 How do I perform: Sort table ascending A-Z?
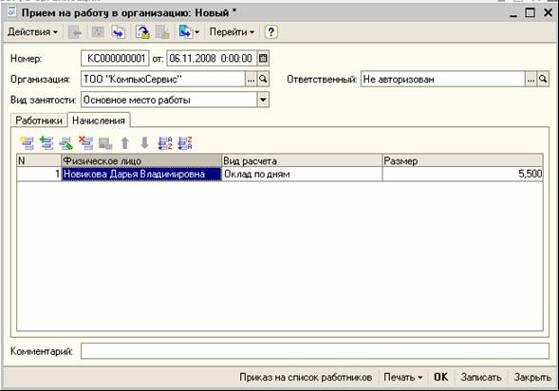tap(165, 143)
